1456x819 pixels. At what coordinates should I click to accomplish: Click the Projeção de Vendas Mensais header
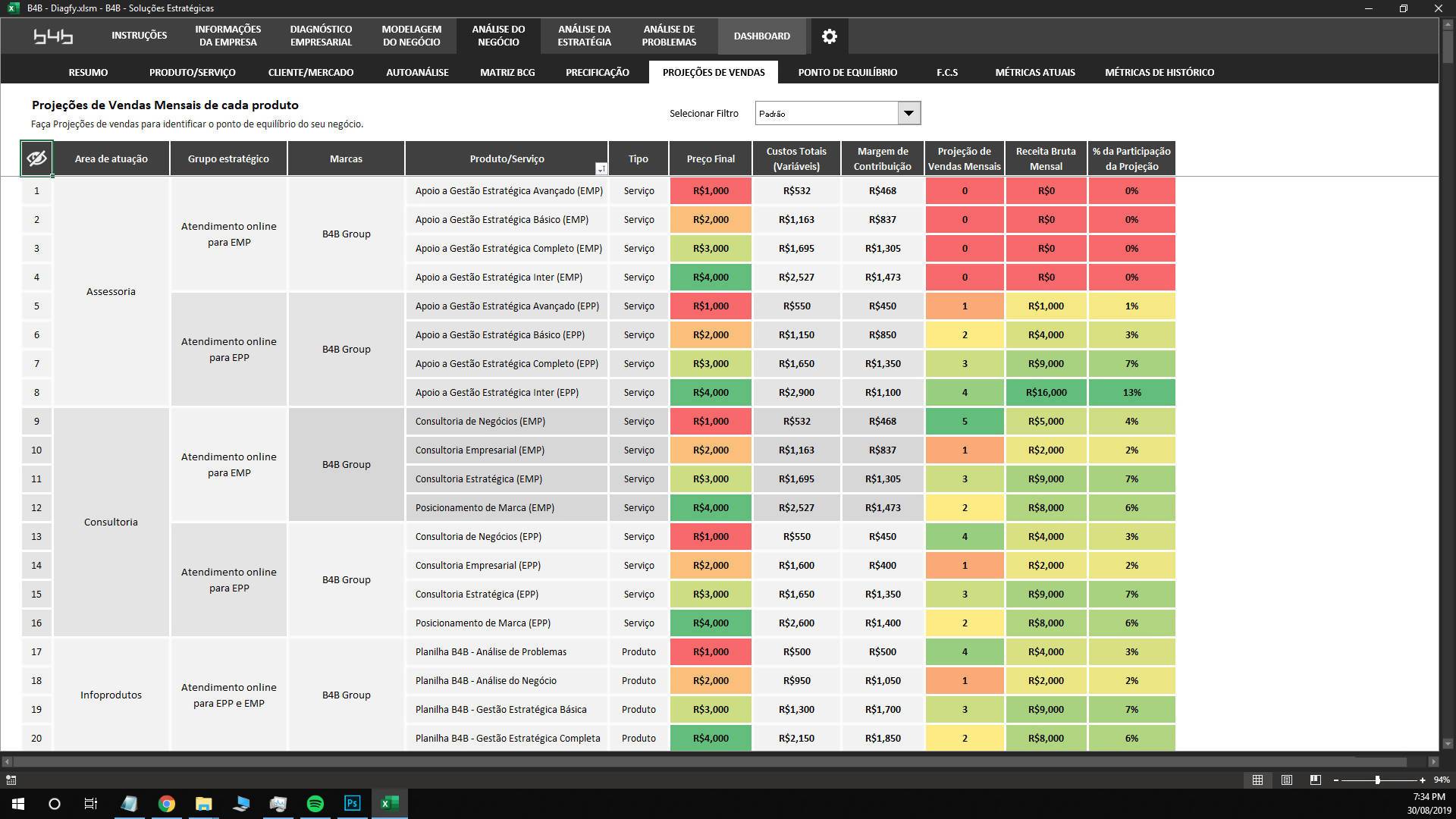click(x=964, y=158)
